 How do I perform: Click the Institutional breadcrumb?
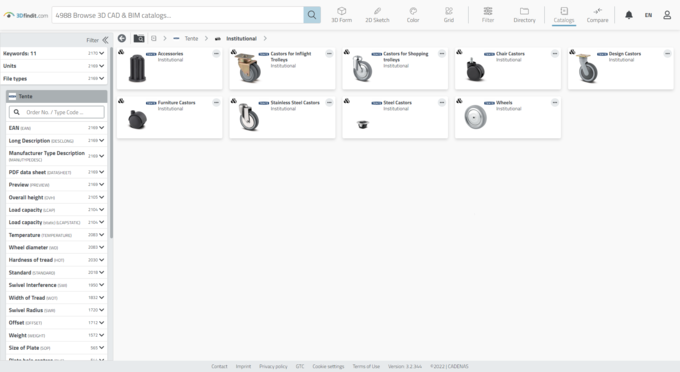pyautogui.click(x=241, y=39)
